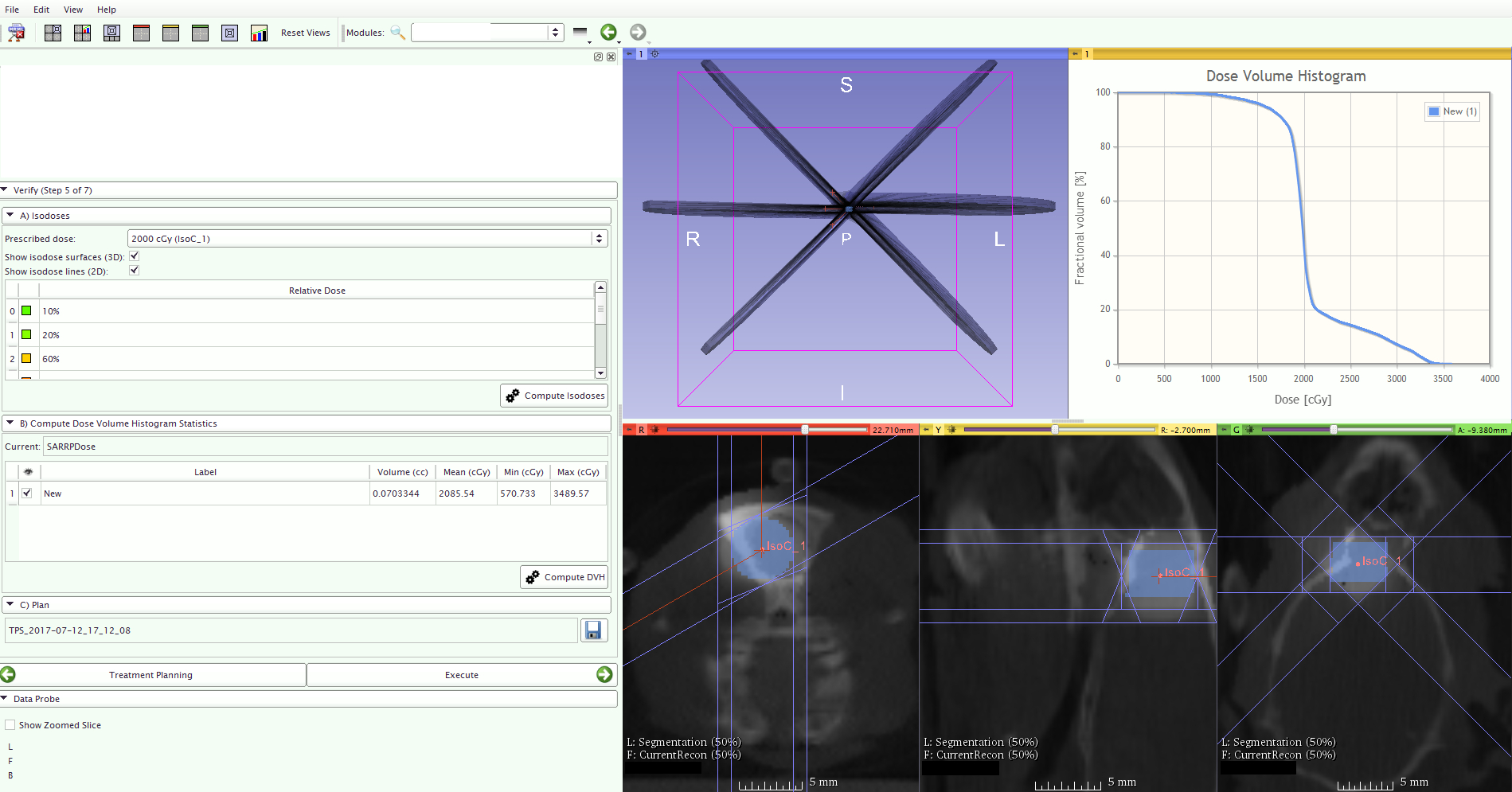Uncheck Show isodose lines (2D)
This screenshot has height=792, width=1512.
point(135,271)
